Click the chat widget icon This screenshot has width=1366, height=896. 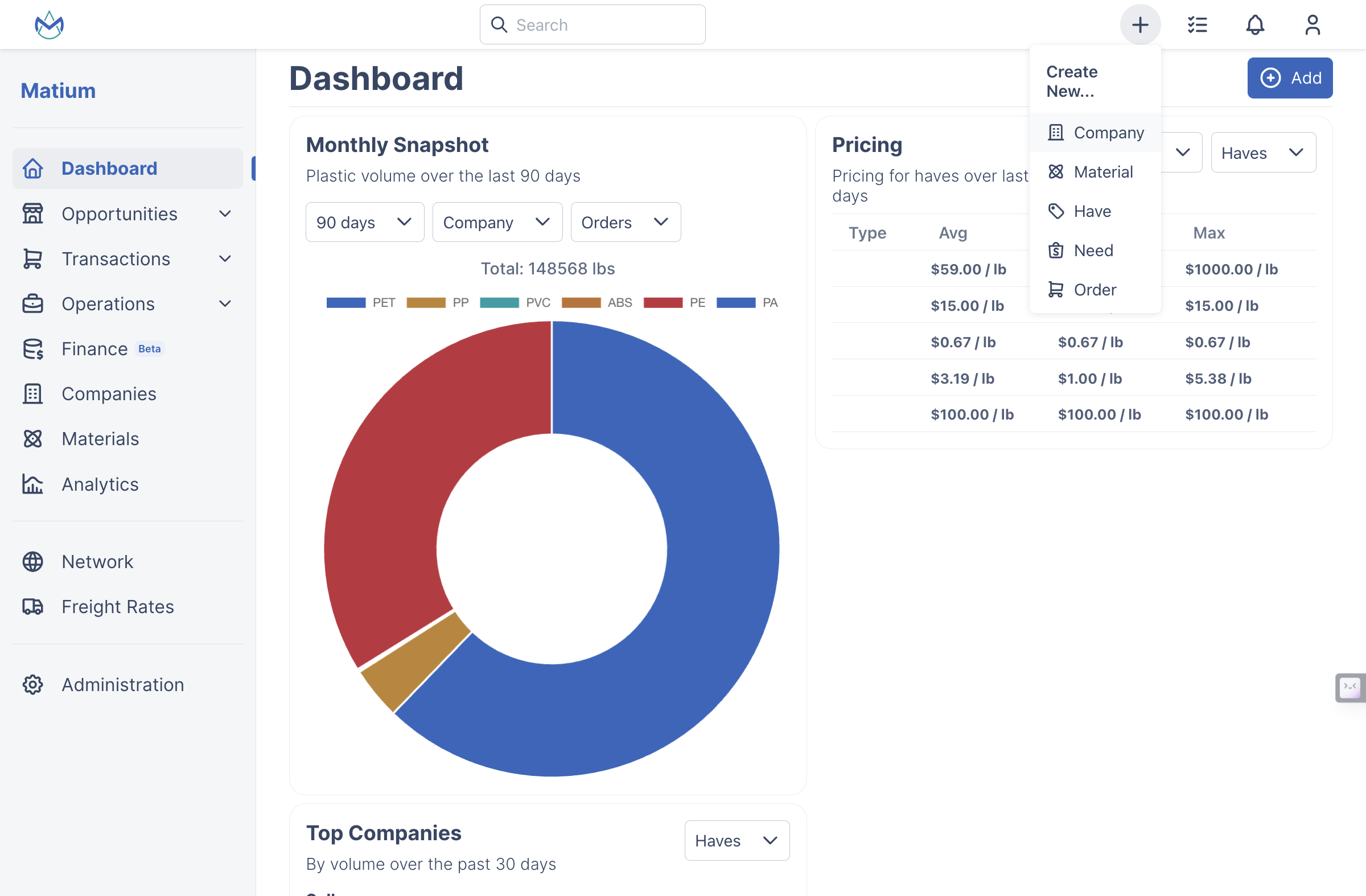click(1349, 687)
